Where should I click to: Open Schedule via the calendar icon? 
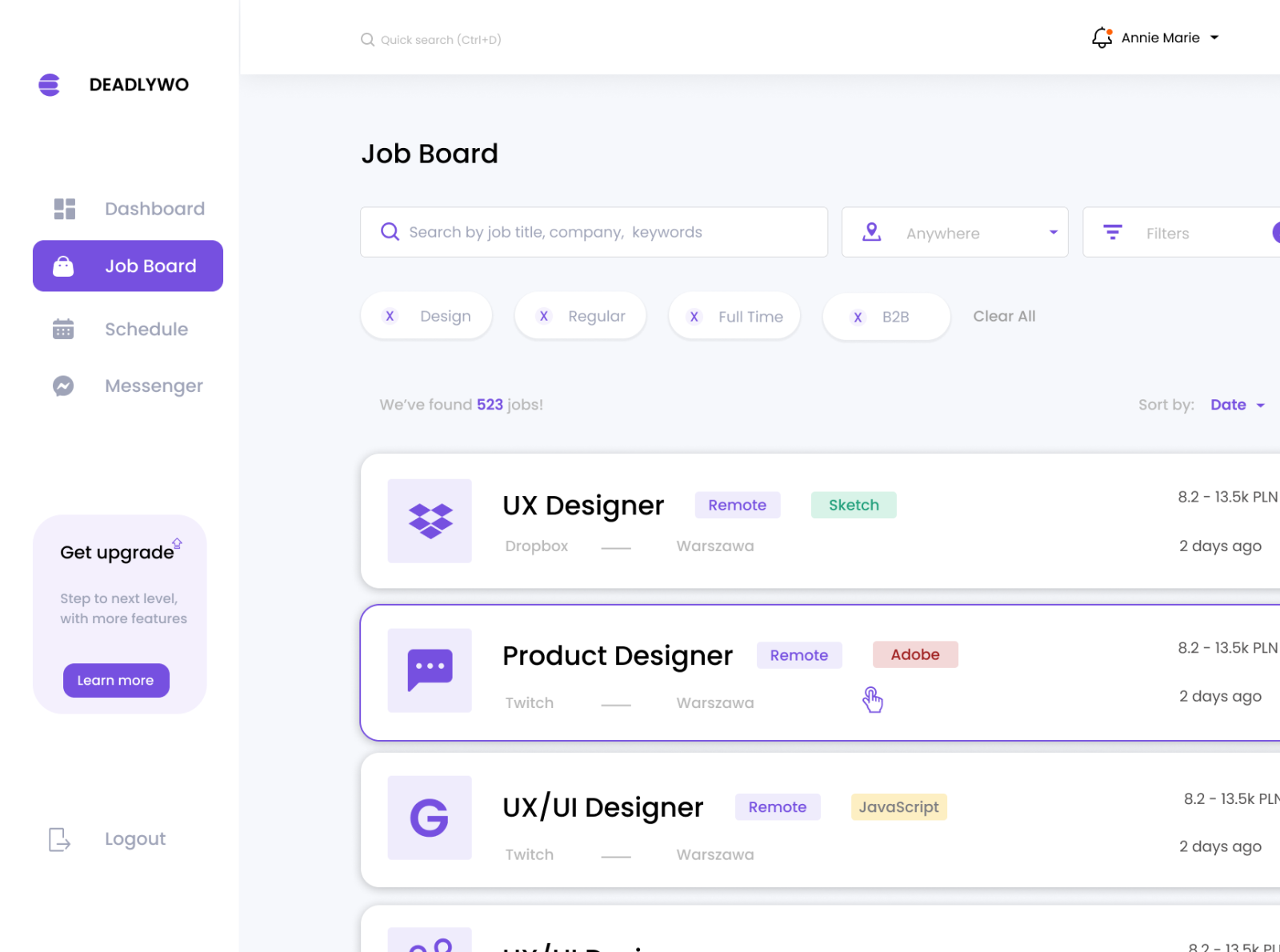pos(62,329)
